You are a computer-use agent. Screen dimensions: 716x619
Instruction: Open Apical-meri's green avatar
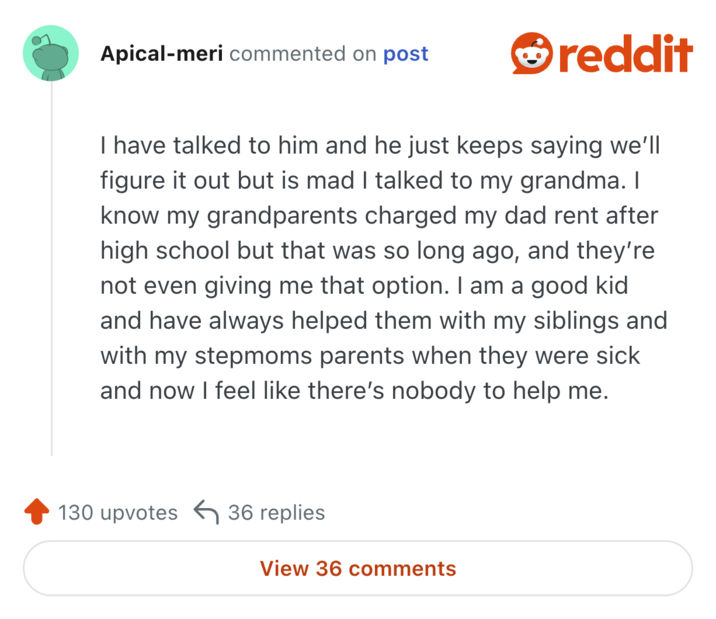click(x=50, y=53)
